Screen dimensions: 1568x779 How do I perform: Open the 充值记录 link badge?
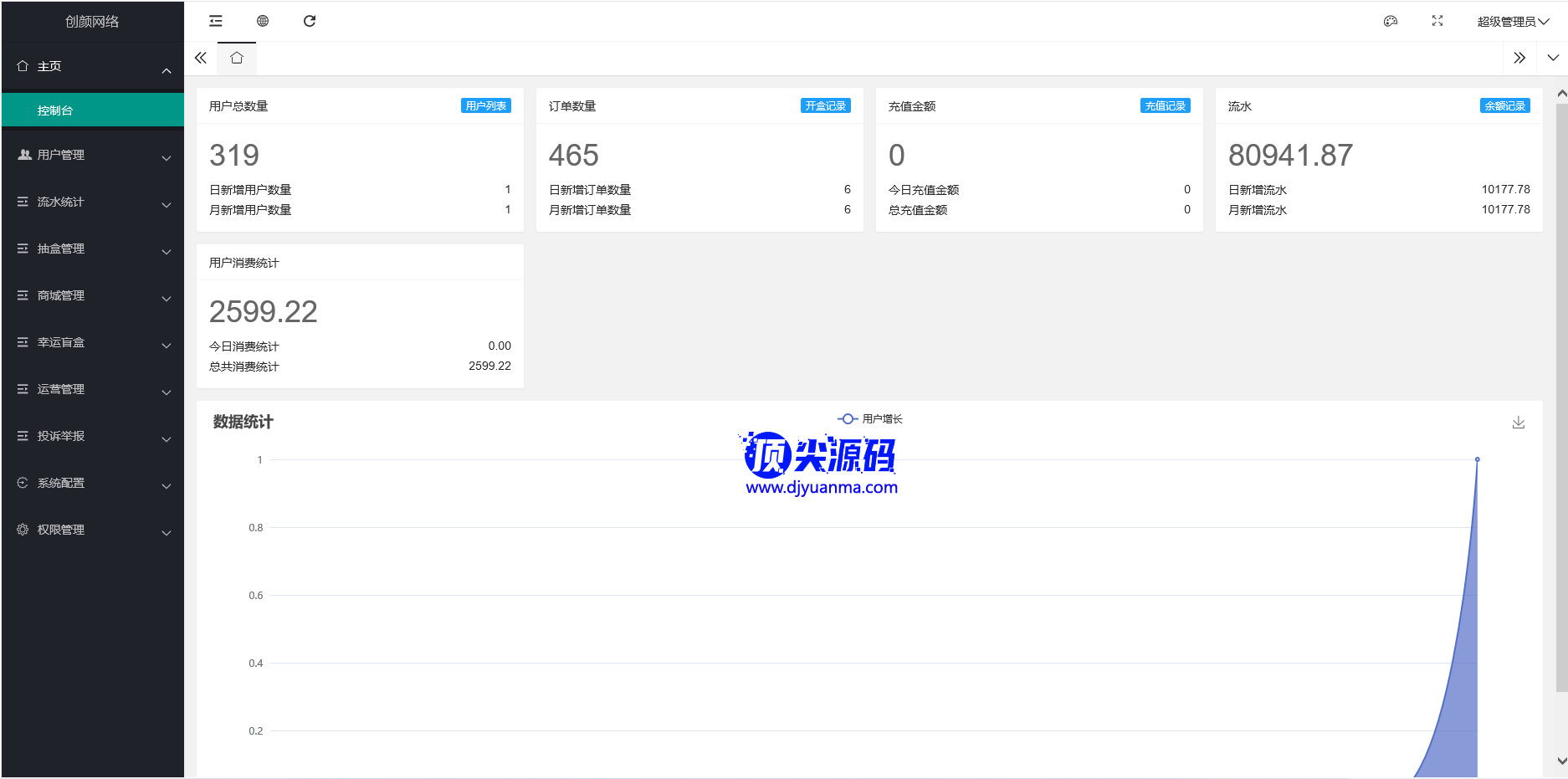[1166, 106]
